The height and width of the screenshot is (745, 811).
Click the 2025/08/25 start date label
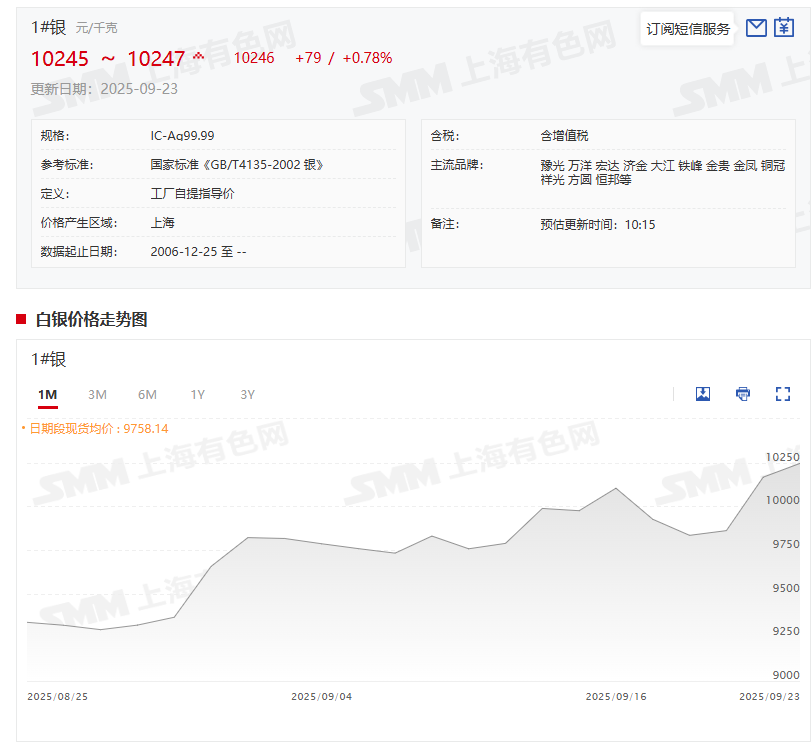coord(58,696)
